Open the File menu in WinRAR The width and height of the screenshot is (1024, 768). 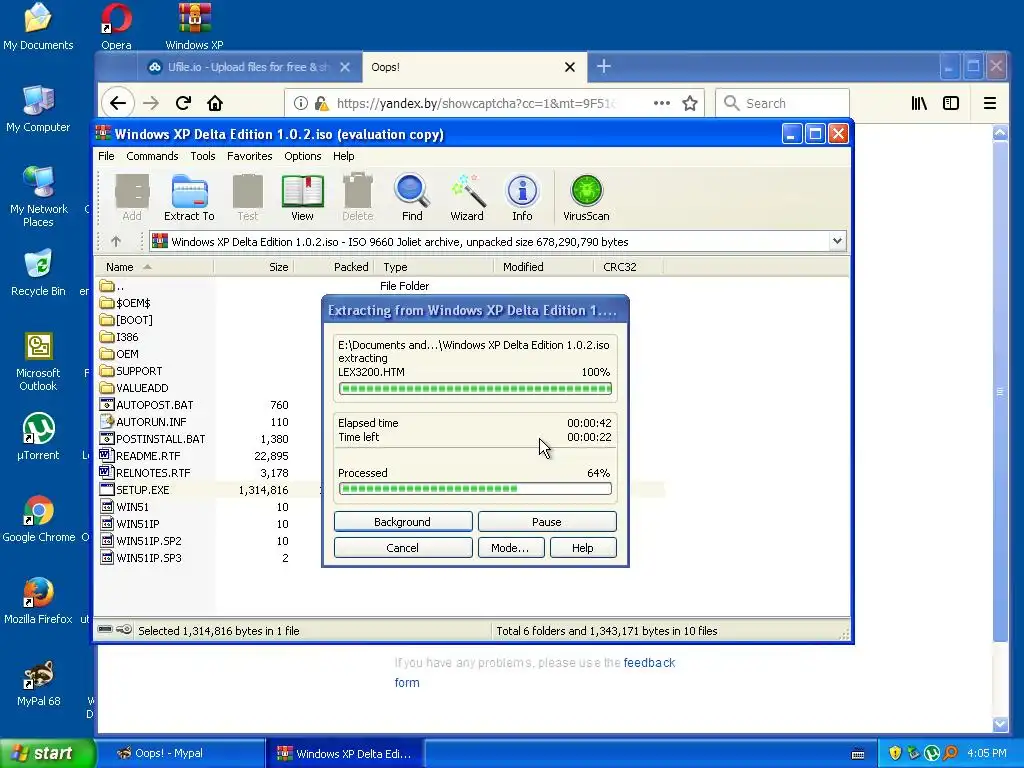[106, 156]
